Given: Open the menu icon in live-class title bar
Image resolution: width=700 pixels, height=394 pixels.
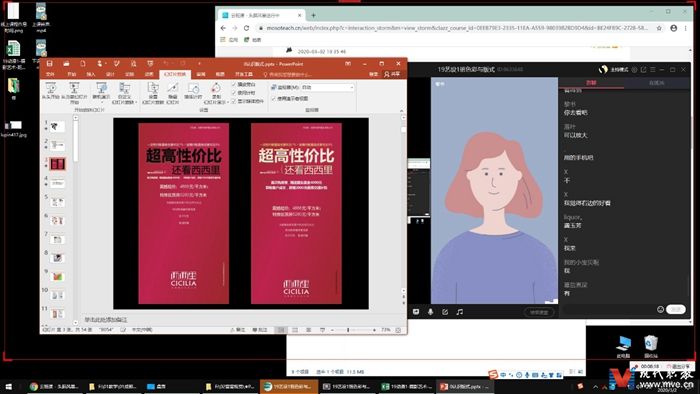Looking at the screenshot, I should point(653,70).
